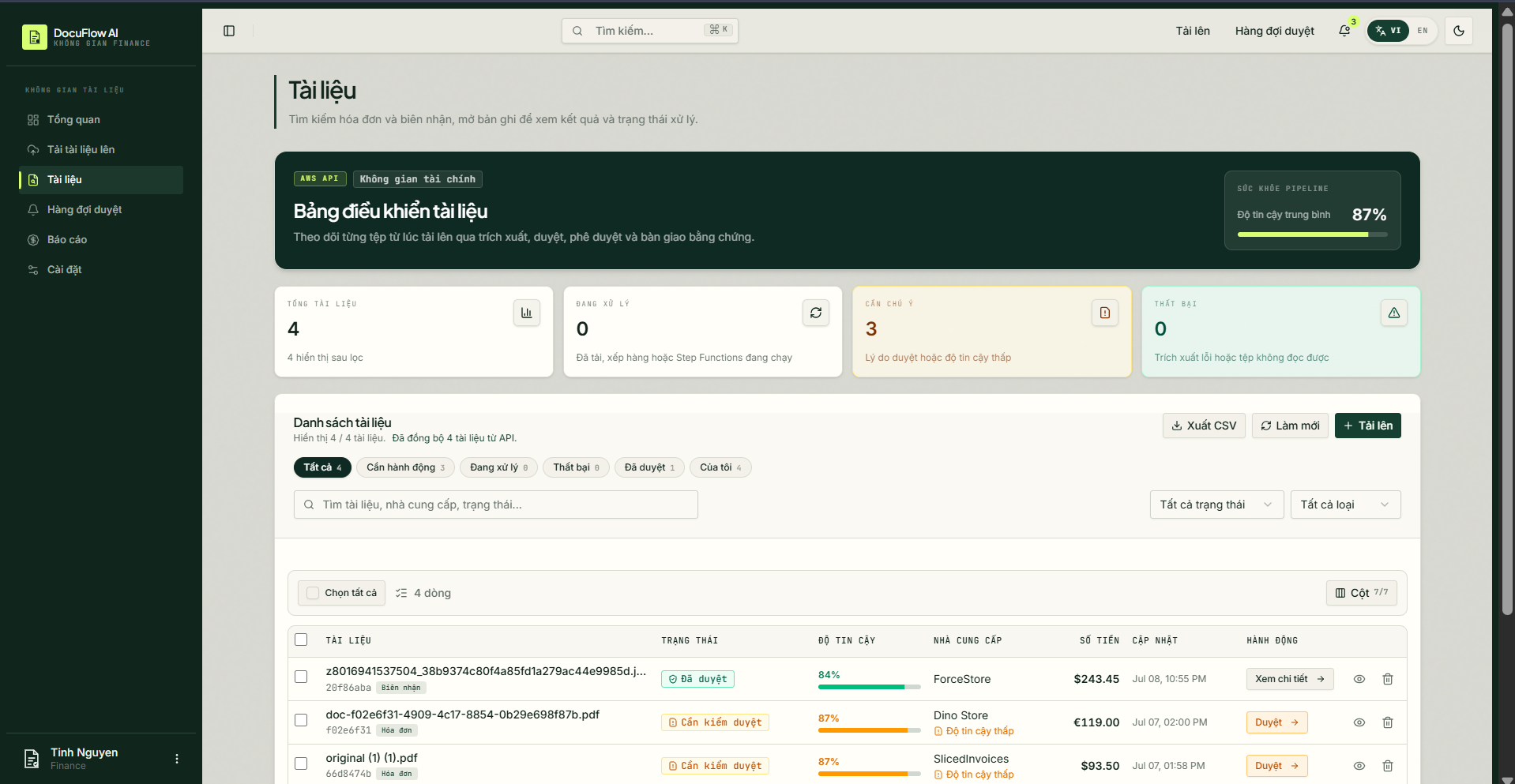Image resolution: width=1515 pixels, height=784 pixels.
Task: Click the refresh icon in Đang xử lý card
Action: 816,313
